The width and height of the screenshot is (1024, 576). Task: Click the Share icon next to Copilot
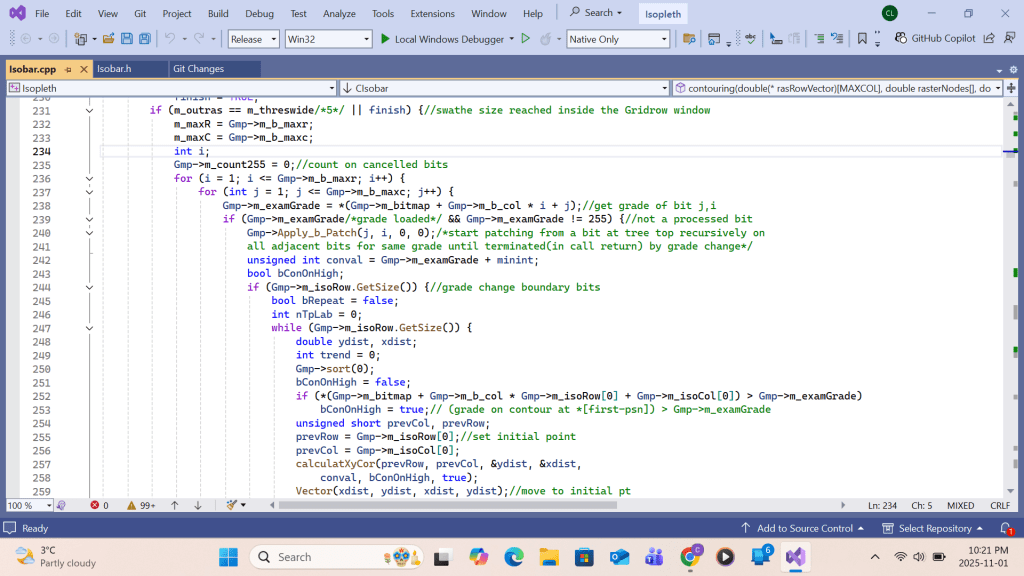point(988,39)
